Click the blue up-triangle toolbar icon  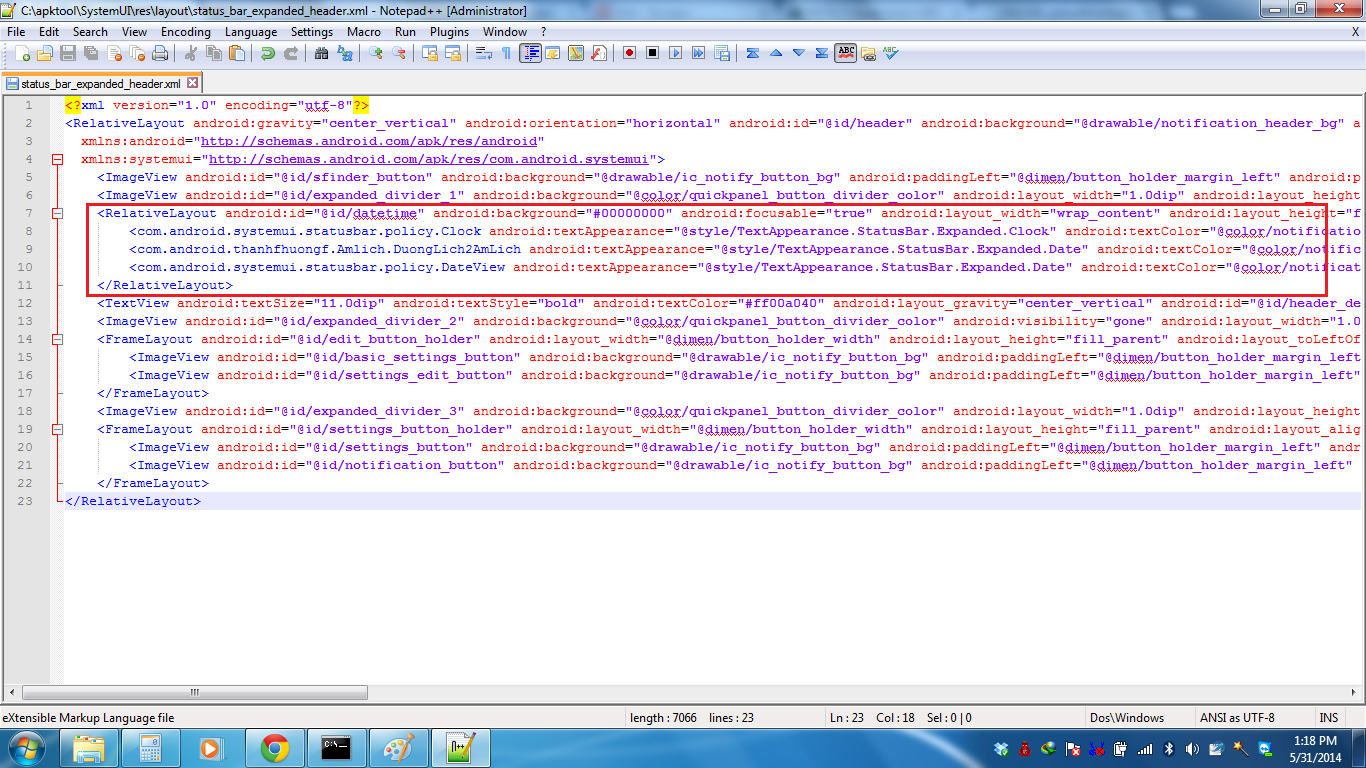pyautogui.click(x=775, y=53)
